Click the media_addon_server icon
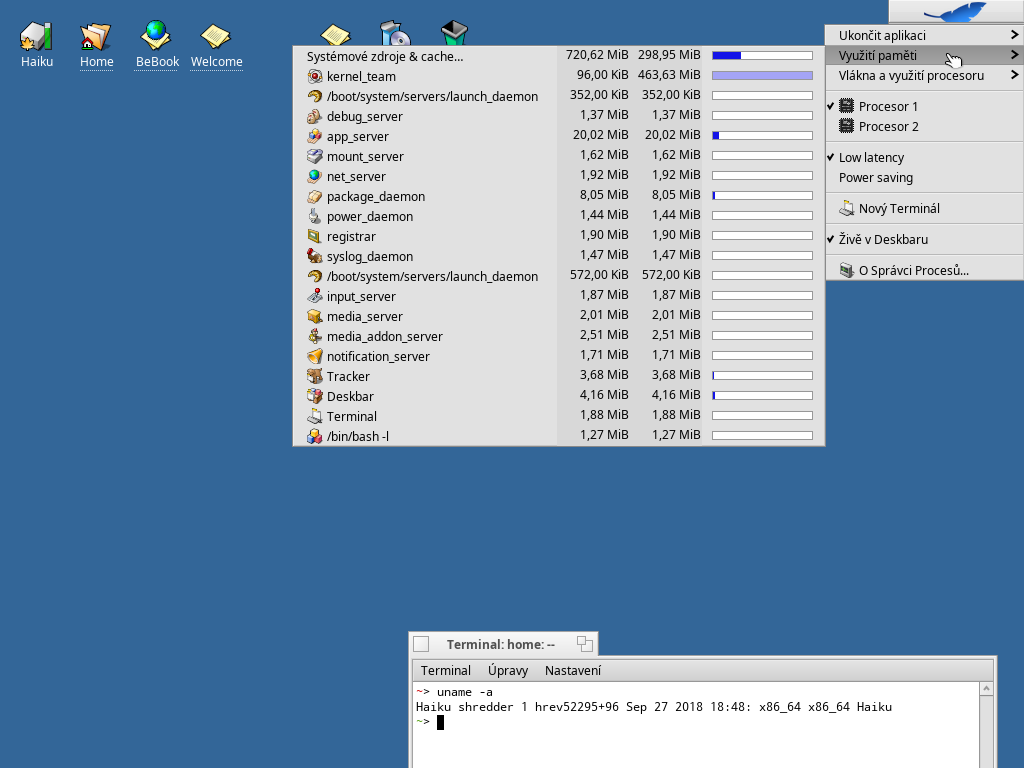 coord(315,336)
